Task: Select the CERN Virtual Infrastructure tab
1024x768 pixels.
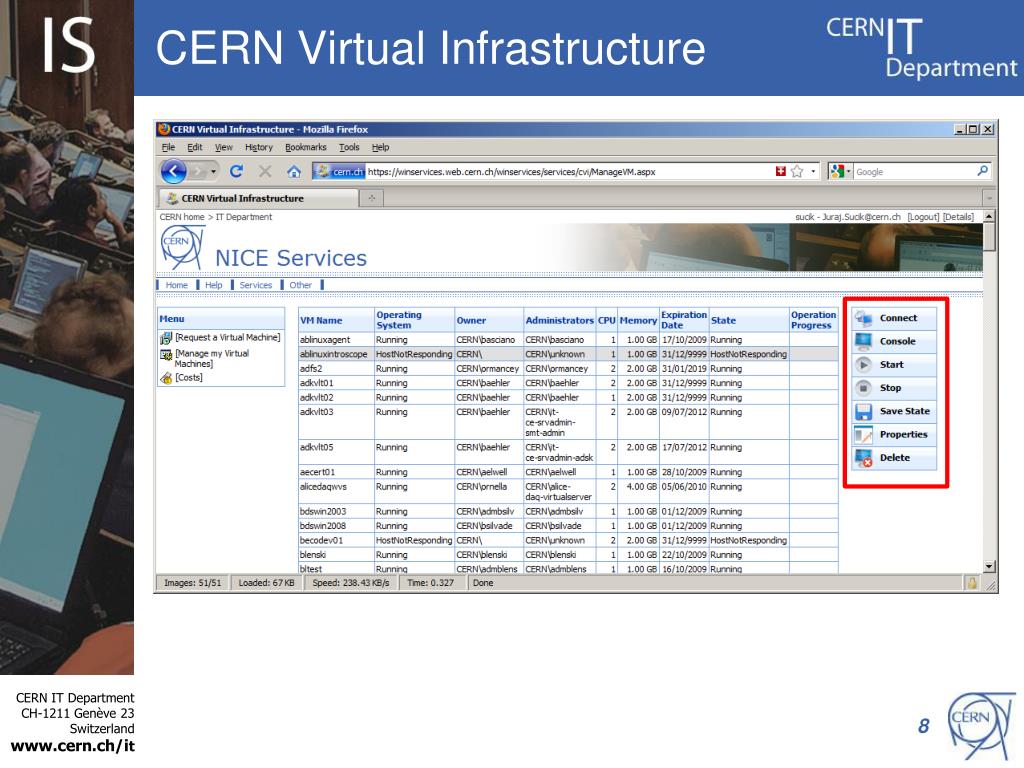Action: click(258, 198)
